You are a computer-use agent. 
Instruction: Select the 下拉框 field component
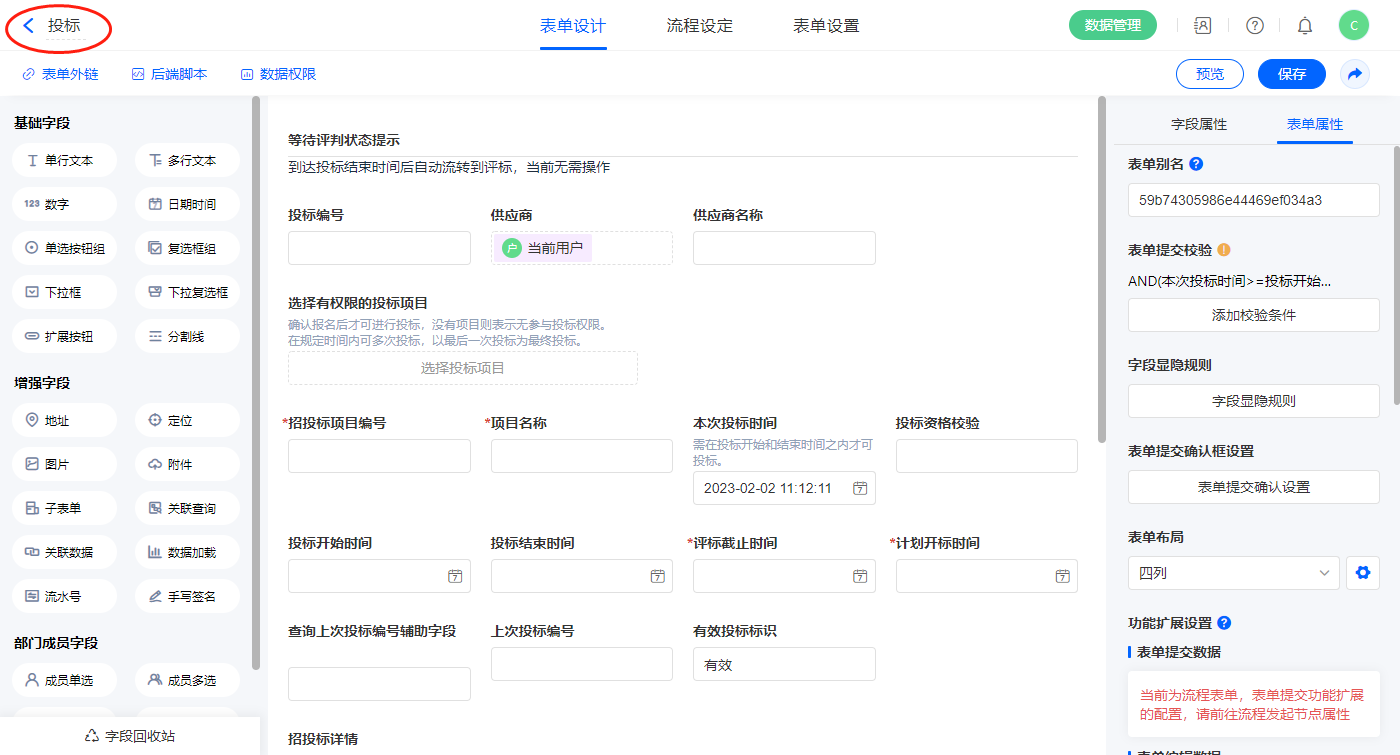pyautogui.click(x=65, y=292)
